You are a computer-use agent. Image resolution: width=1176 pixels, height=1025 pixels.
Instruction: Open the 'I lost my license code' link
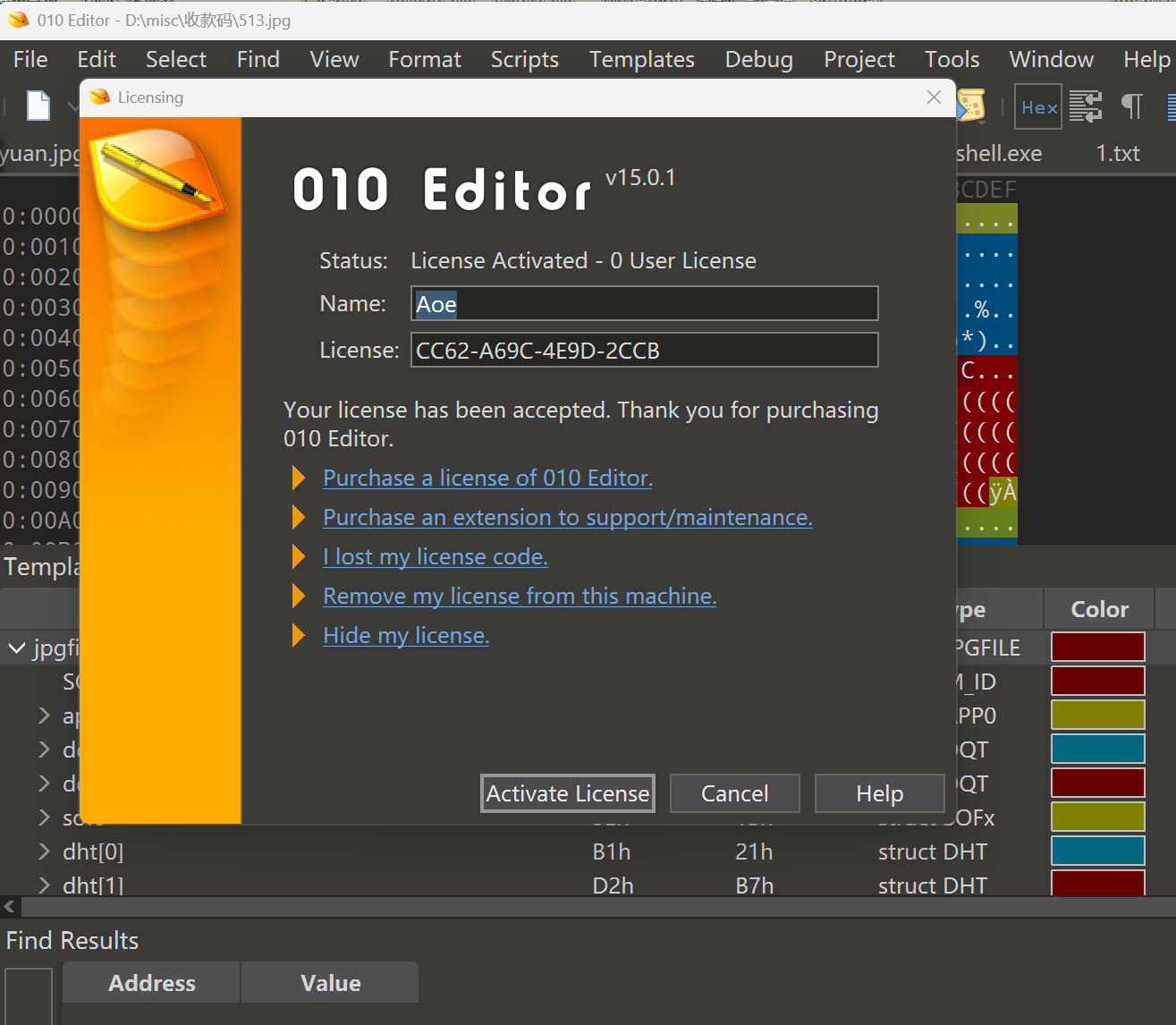click(x=435, y=556)
